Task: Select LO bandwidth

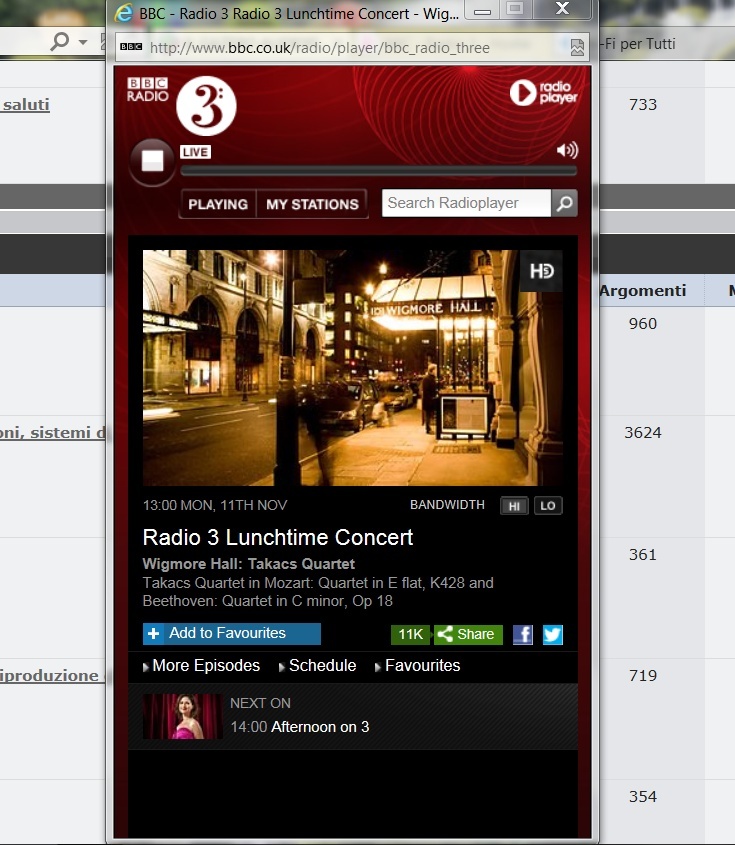Action: coord(548,506)
